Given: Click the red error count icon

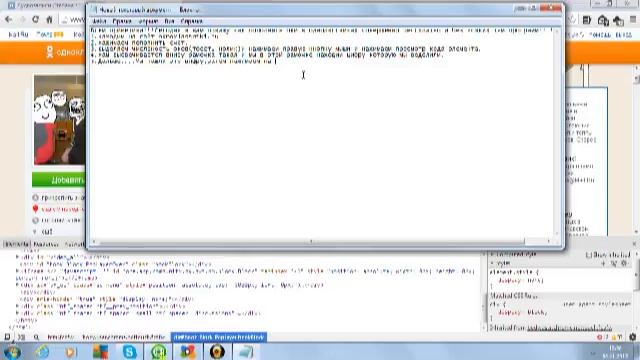Looking at the screenshot, I should pyautogui.click(x=600, y=337).
